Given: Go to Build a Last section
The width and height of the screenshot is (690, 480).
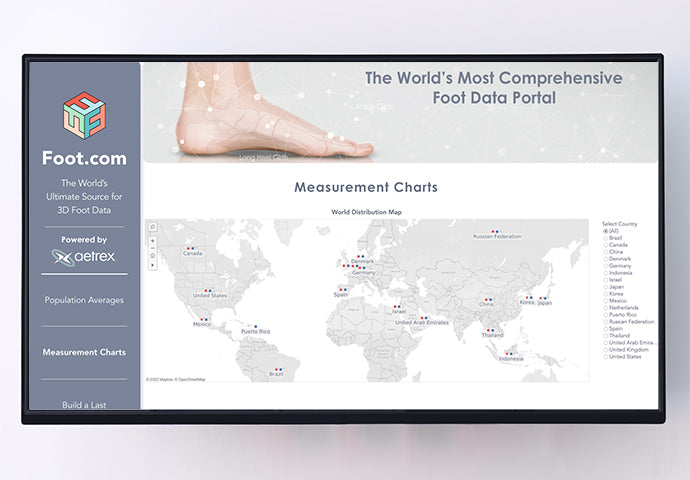Looking at the screenshot, I should (84, 404).
